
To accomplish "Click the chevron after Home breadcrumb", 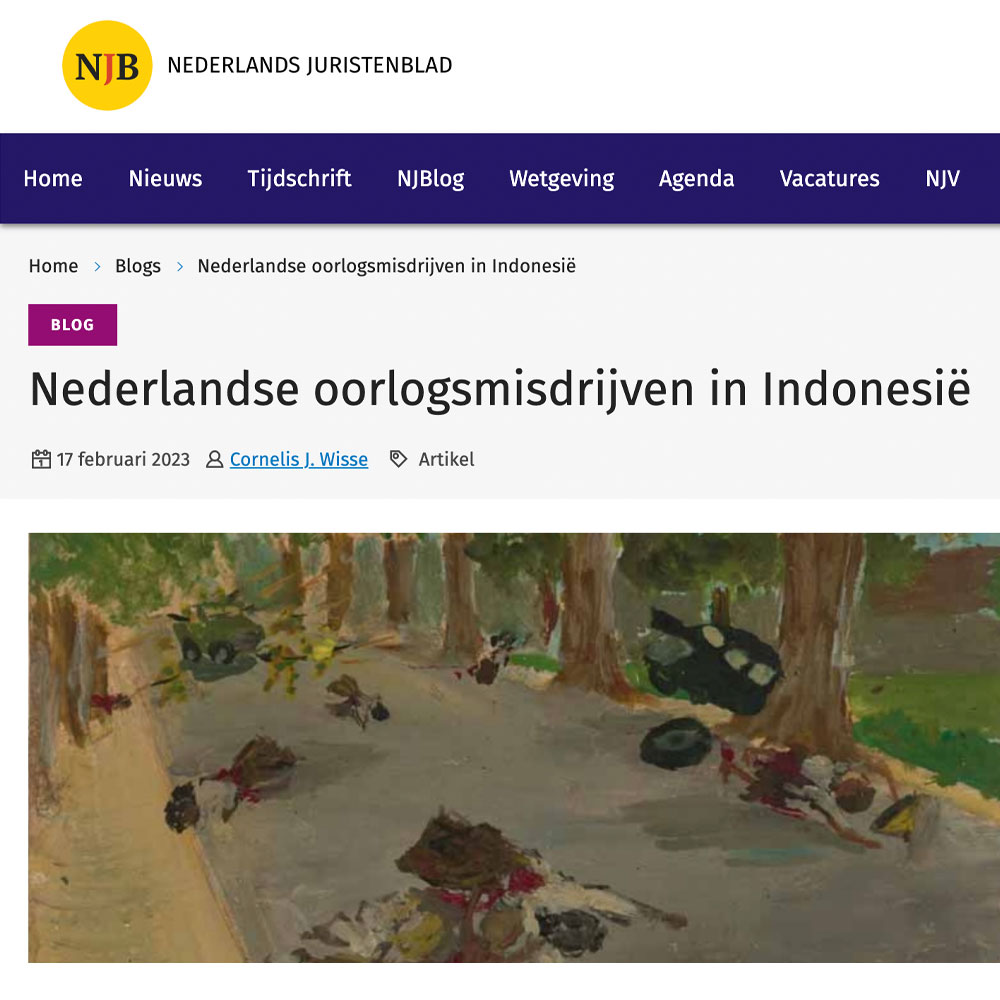I will (98, 267).
